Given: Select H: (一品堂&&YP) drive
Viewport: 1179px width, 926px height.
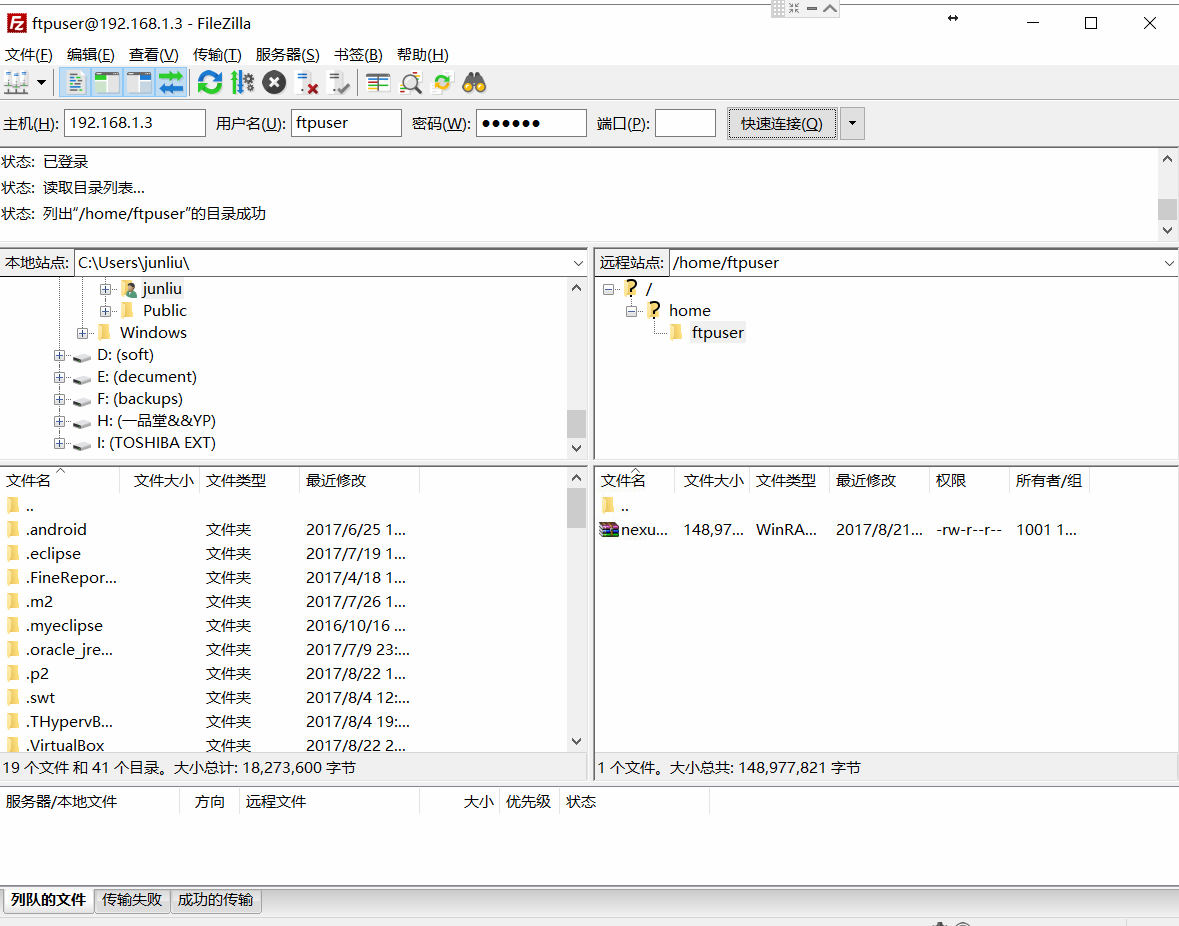Looking at the screenshot, I should (156, 421).
